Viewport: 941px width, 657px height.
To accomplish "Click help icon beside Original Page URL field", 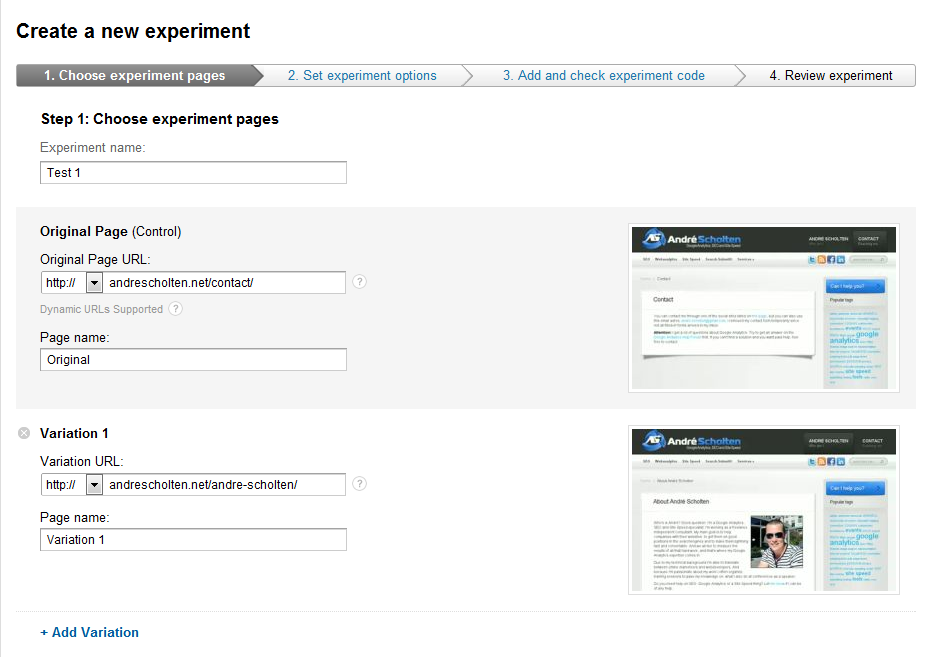I will pyautogui.click(x=360, y=282).
